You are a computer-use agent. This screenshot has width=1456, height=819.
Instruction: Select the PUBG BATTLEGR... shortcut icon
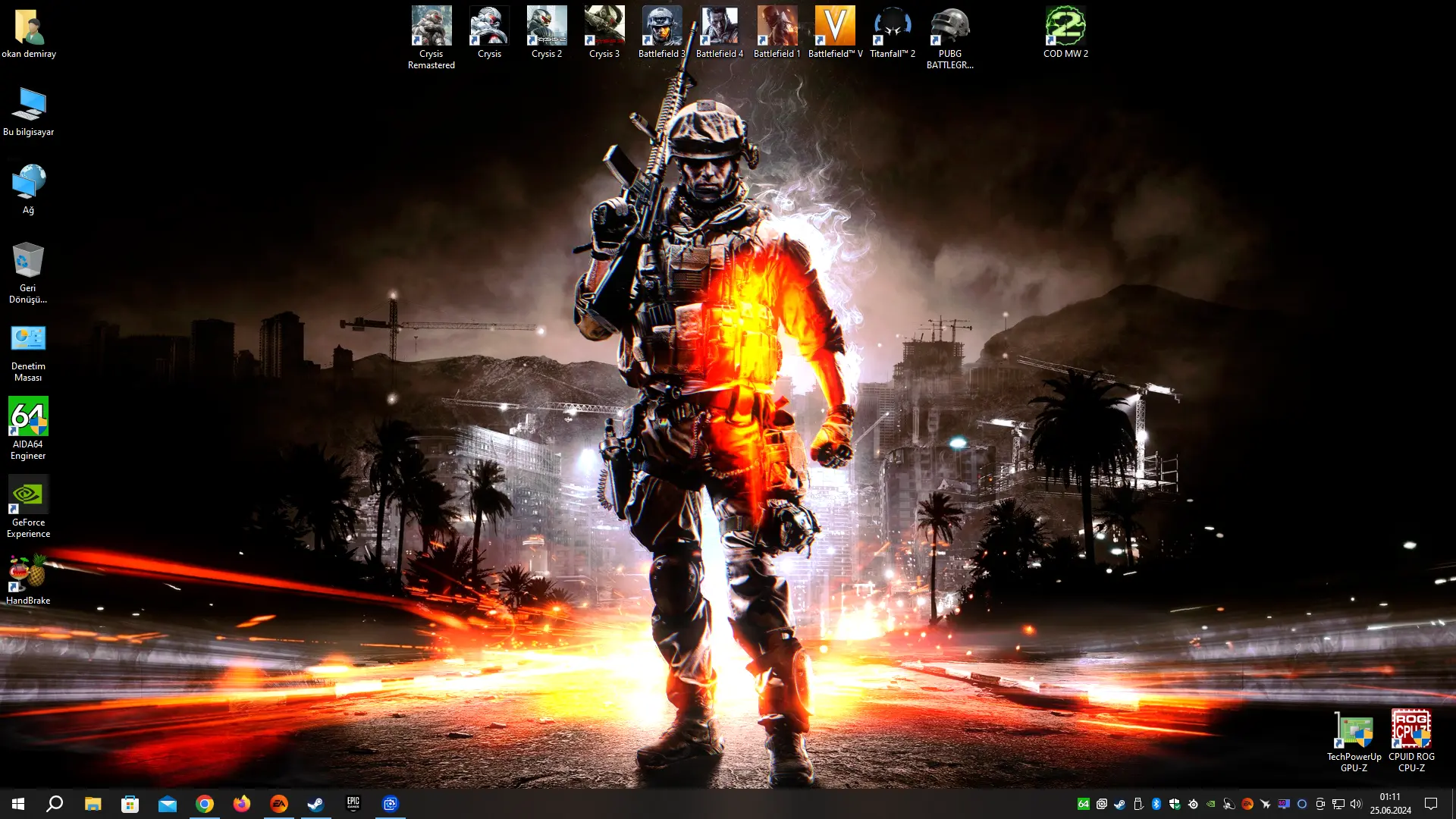tap(950, 38)
